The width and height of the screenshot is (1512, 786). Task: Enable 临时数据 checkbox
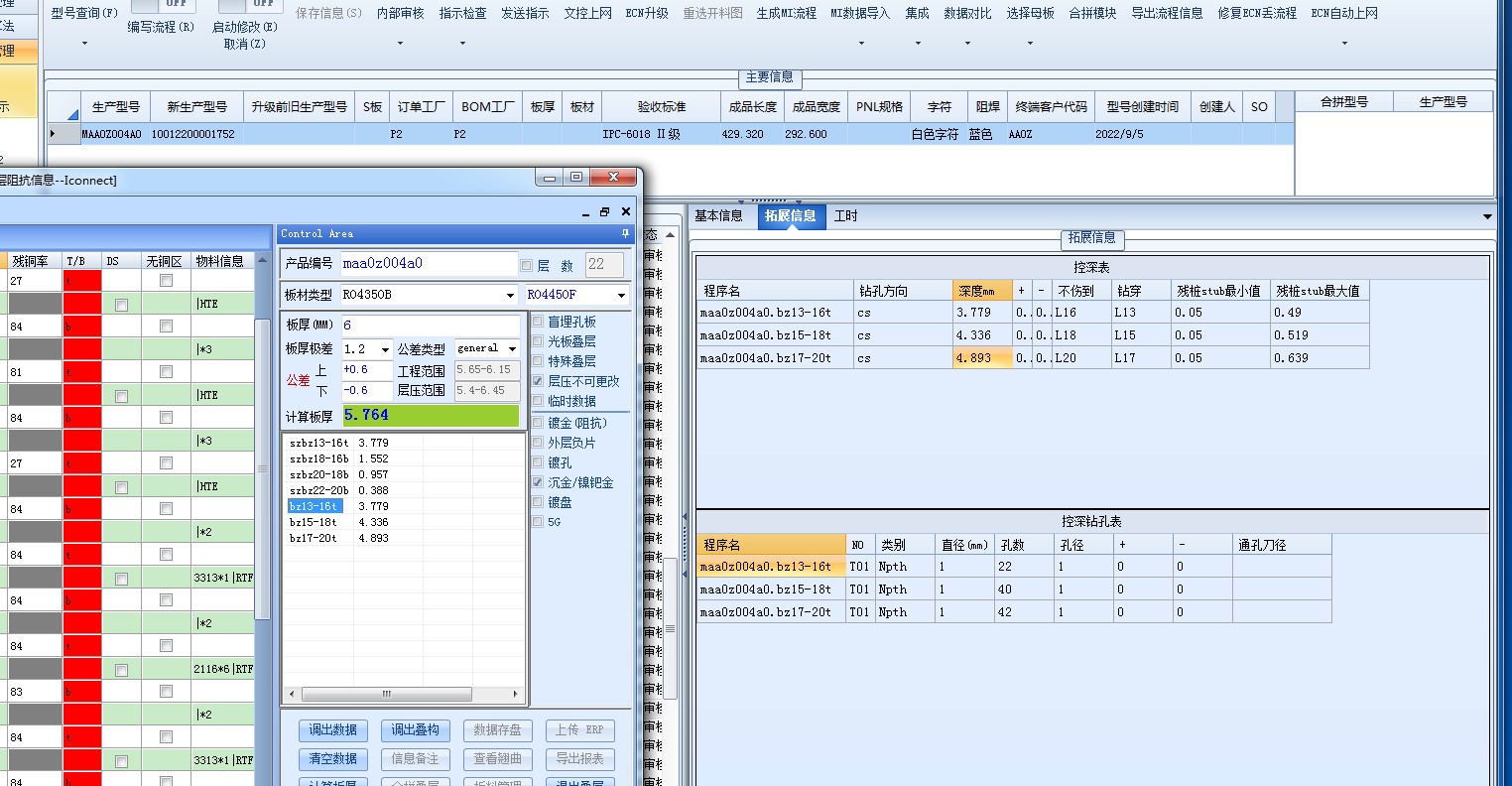pyautogui.click(x=538, y=401)
